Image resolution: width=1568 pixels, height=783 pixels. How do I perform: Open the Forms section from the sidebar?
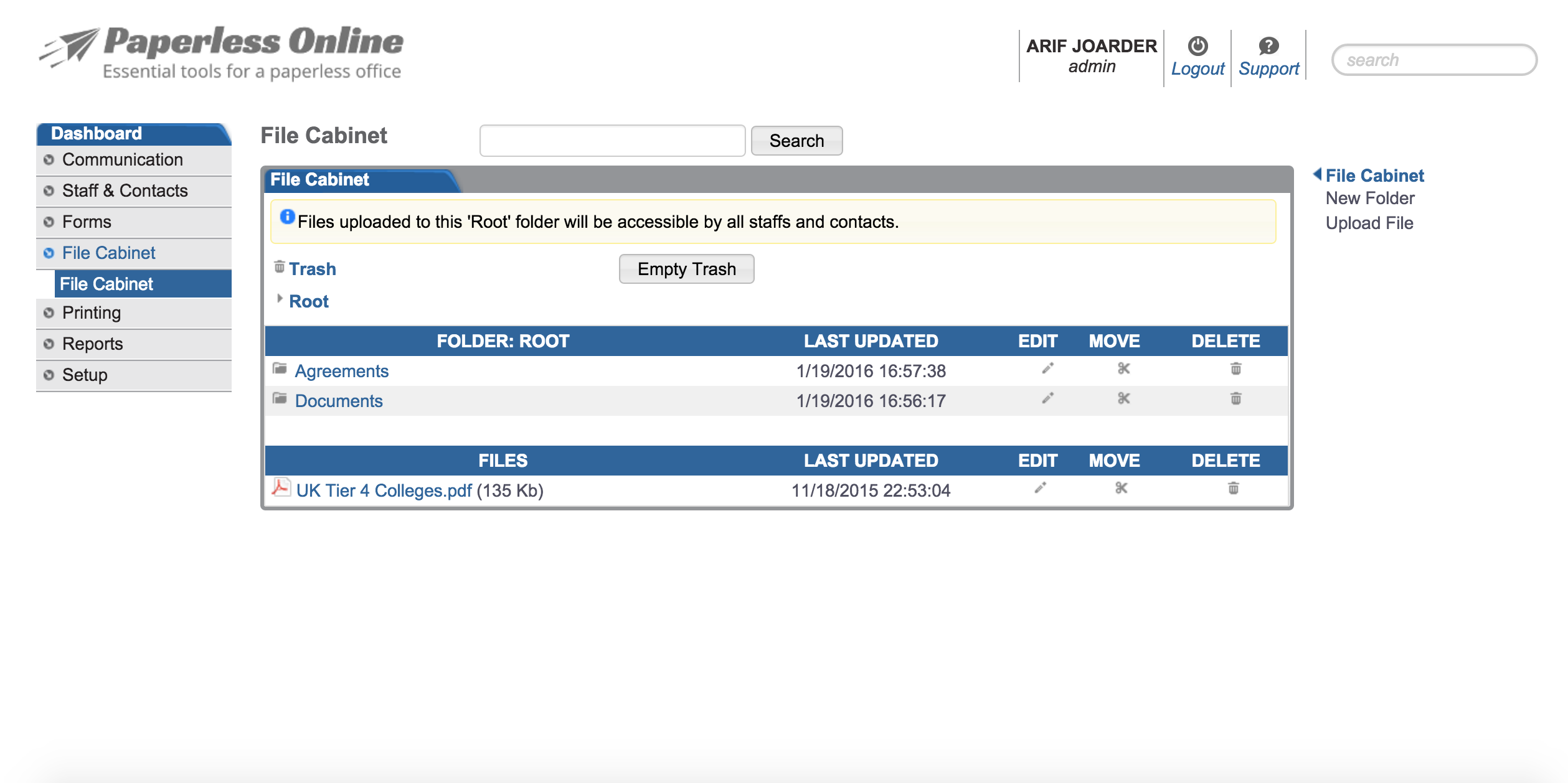87,222
